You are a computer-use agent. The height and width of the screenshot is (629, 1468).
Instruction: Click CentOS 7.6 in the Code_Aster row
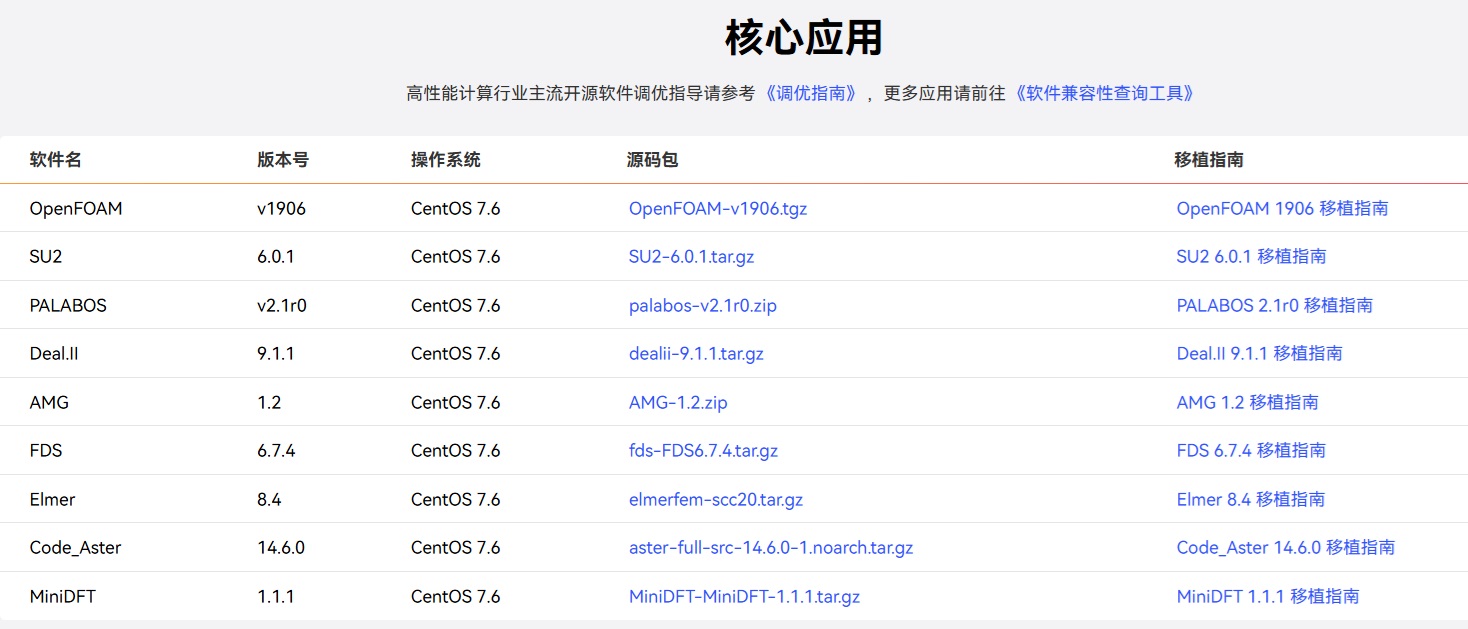point(455,547)
